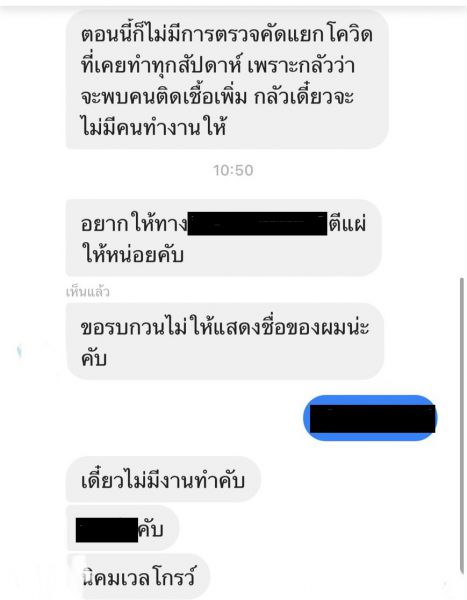The height and width of the screenshot is (600, 467).
Task: Click the redacted bar inside short bubble
Action: click(x=107, y=530)
